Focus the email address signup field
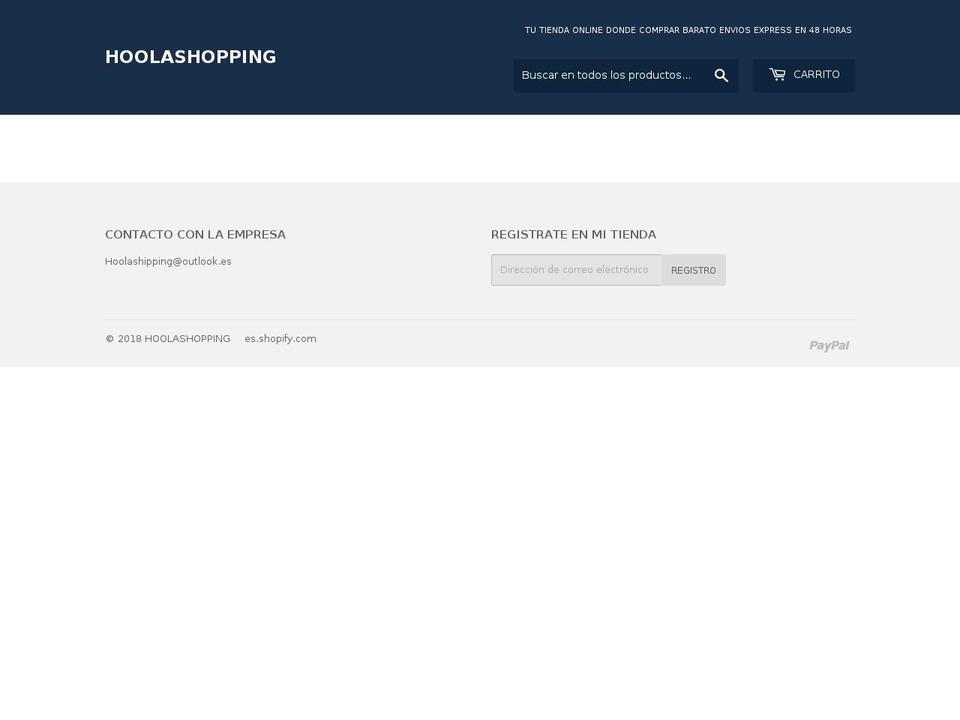960x720 pixels. pos(577,270)
